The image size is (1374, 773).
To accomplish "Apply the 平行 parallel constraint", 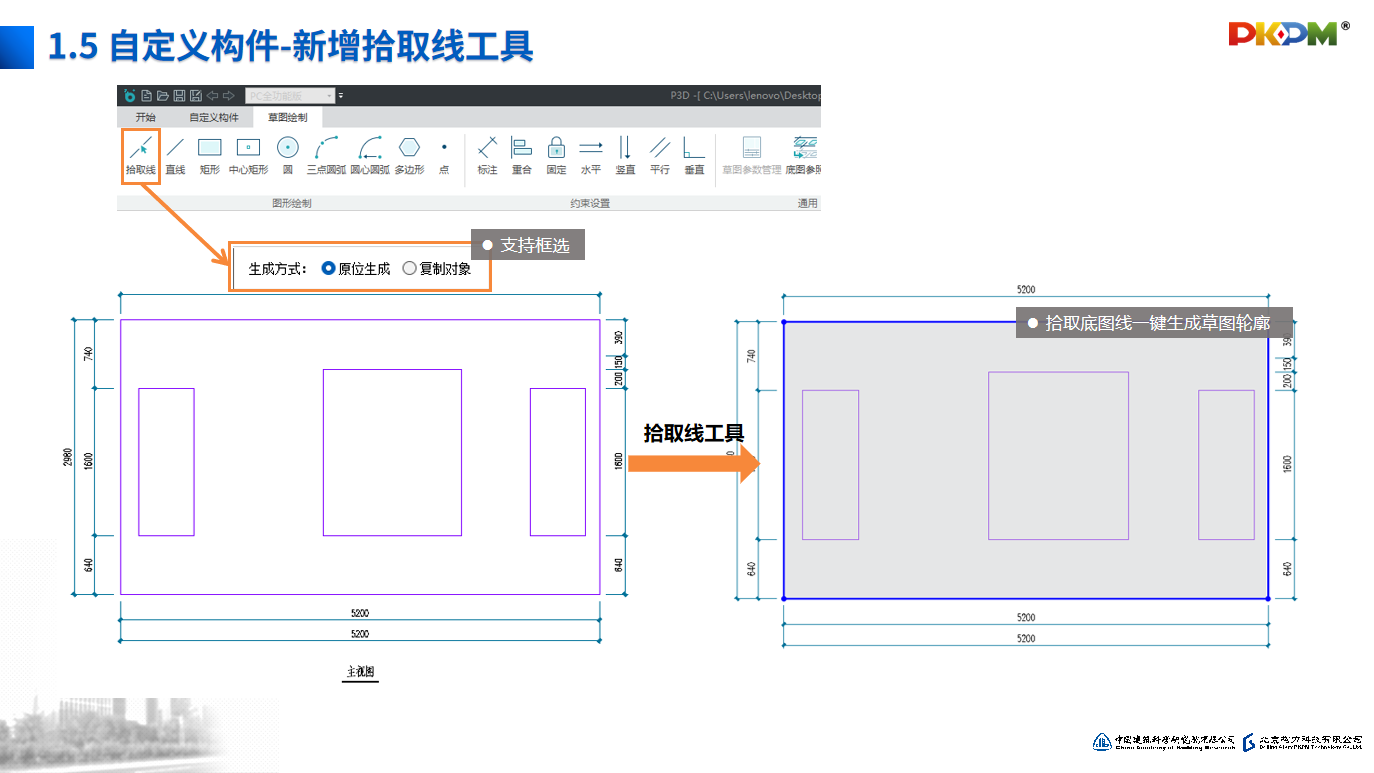I will [x=660, y=156].
